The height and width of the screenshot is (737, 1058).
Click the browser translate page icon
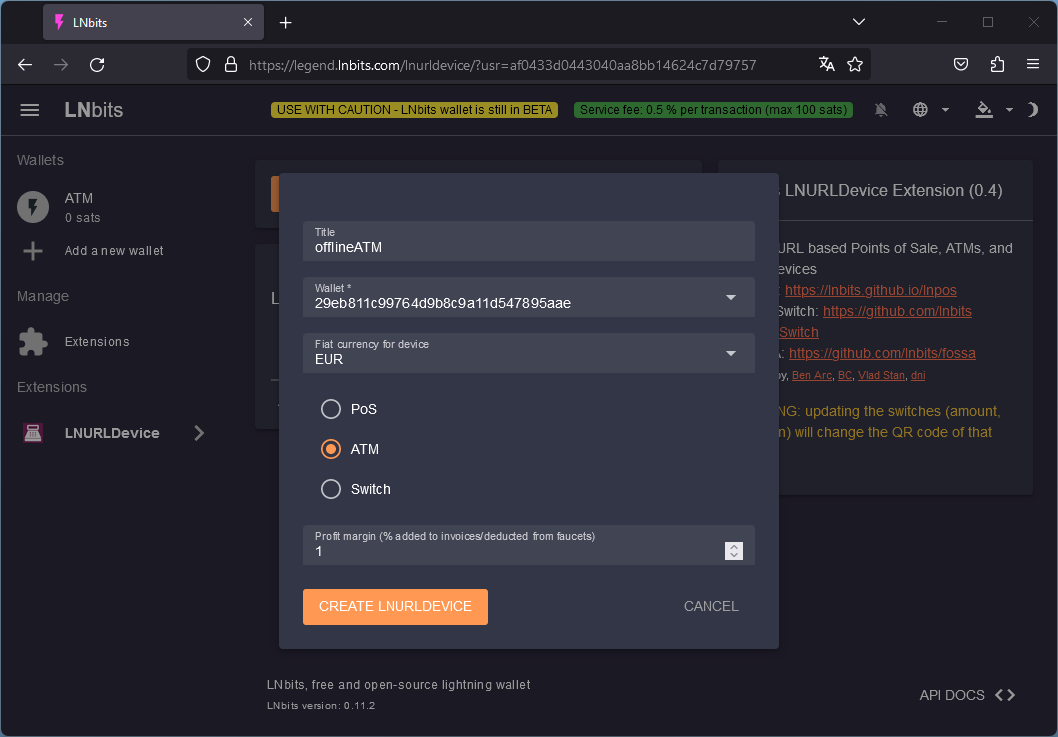827,65
